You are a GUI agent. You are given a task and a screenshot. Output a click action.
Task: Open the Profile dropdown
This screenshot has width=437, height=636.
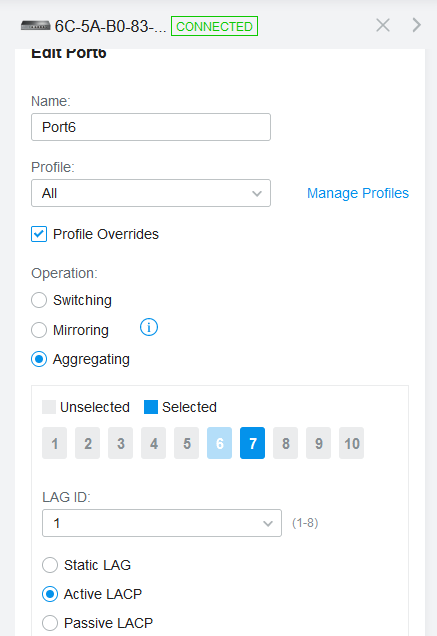(x=151, y=193)
